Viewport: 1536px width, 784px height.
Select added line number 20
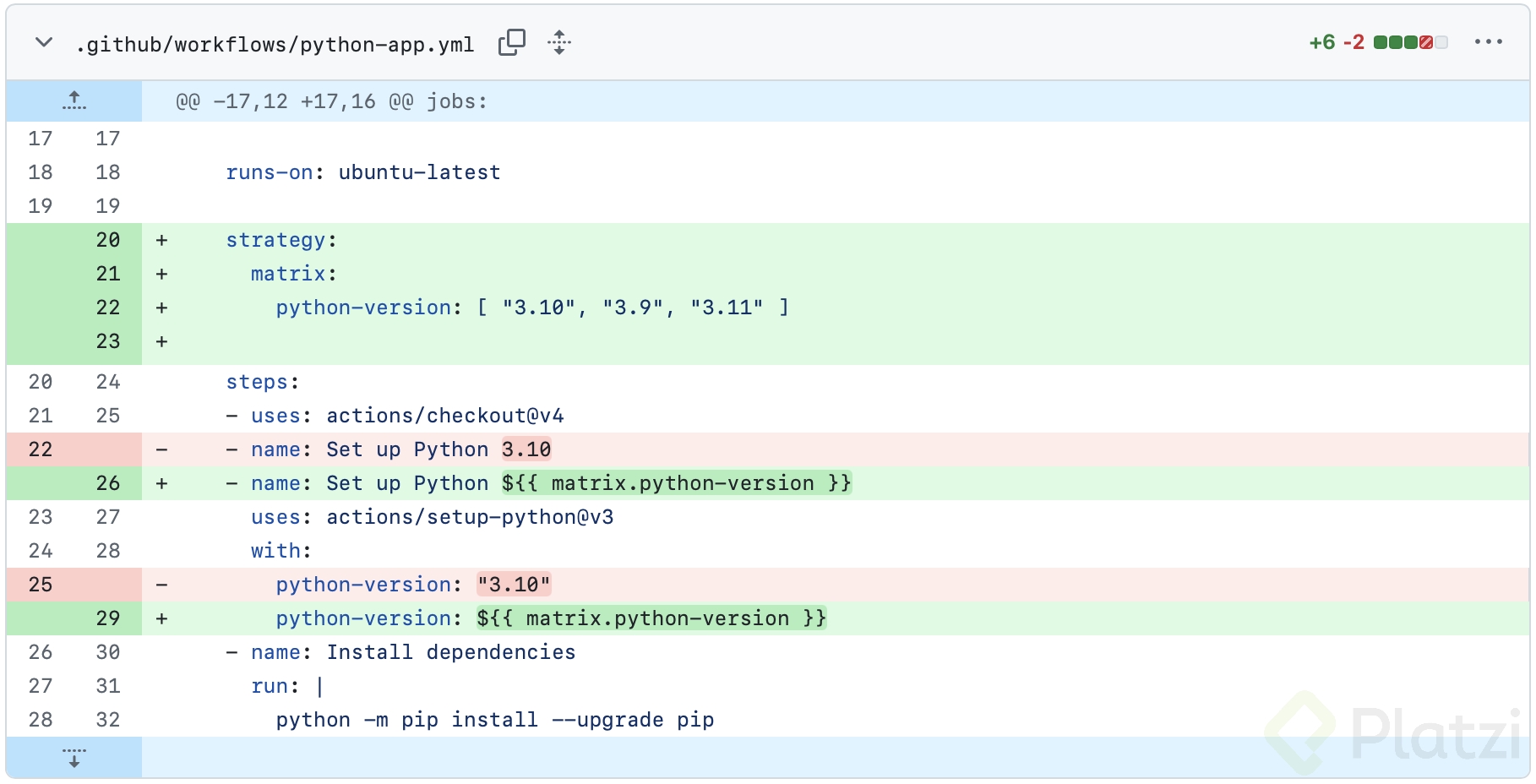[x=107, y=240]
